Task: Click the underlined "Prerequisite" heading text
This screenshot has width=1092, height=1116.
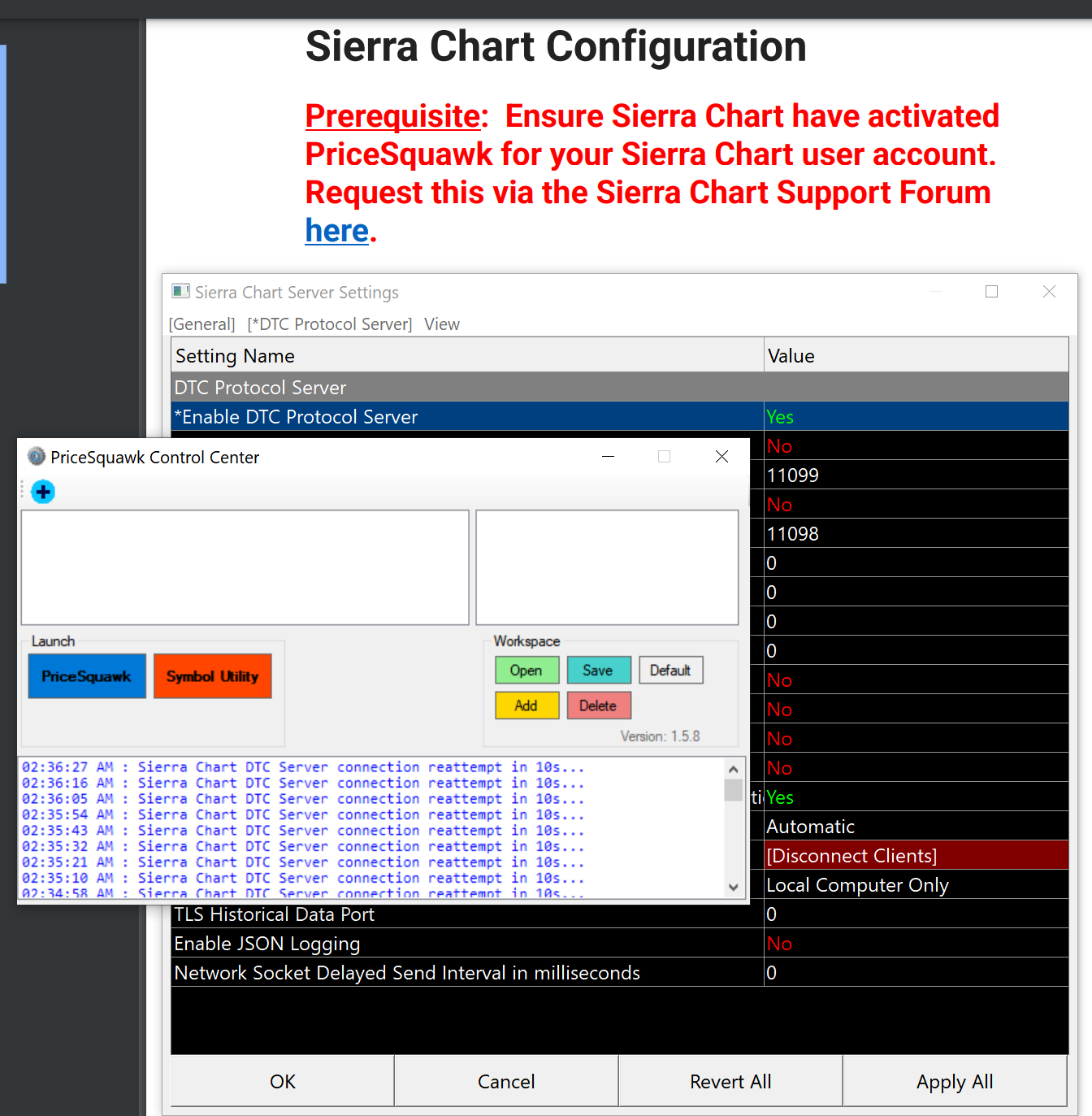Action: [x=393, y=116]
